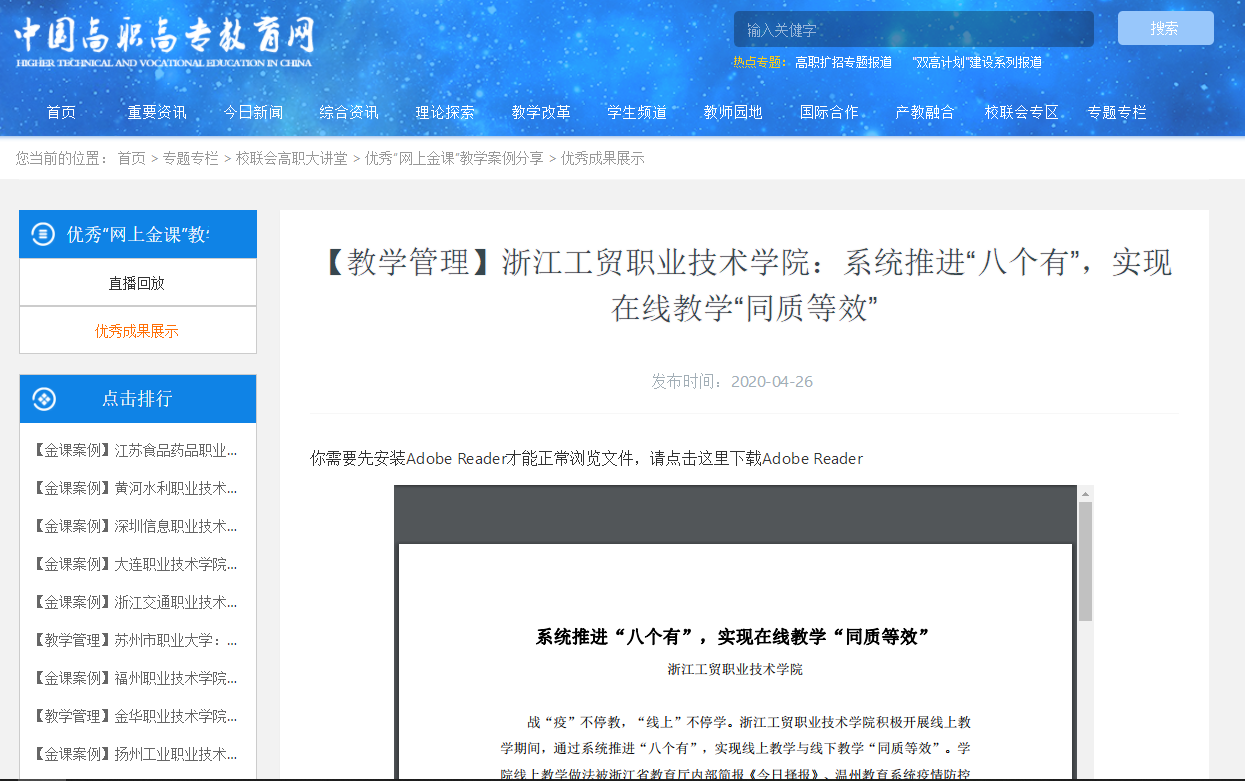Open the 产教融合 navigation item
Viewport: 1245px width, 781px height.
pyautogui.click(x=925, y=112)
